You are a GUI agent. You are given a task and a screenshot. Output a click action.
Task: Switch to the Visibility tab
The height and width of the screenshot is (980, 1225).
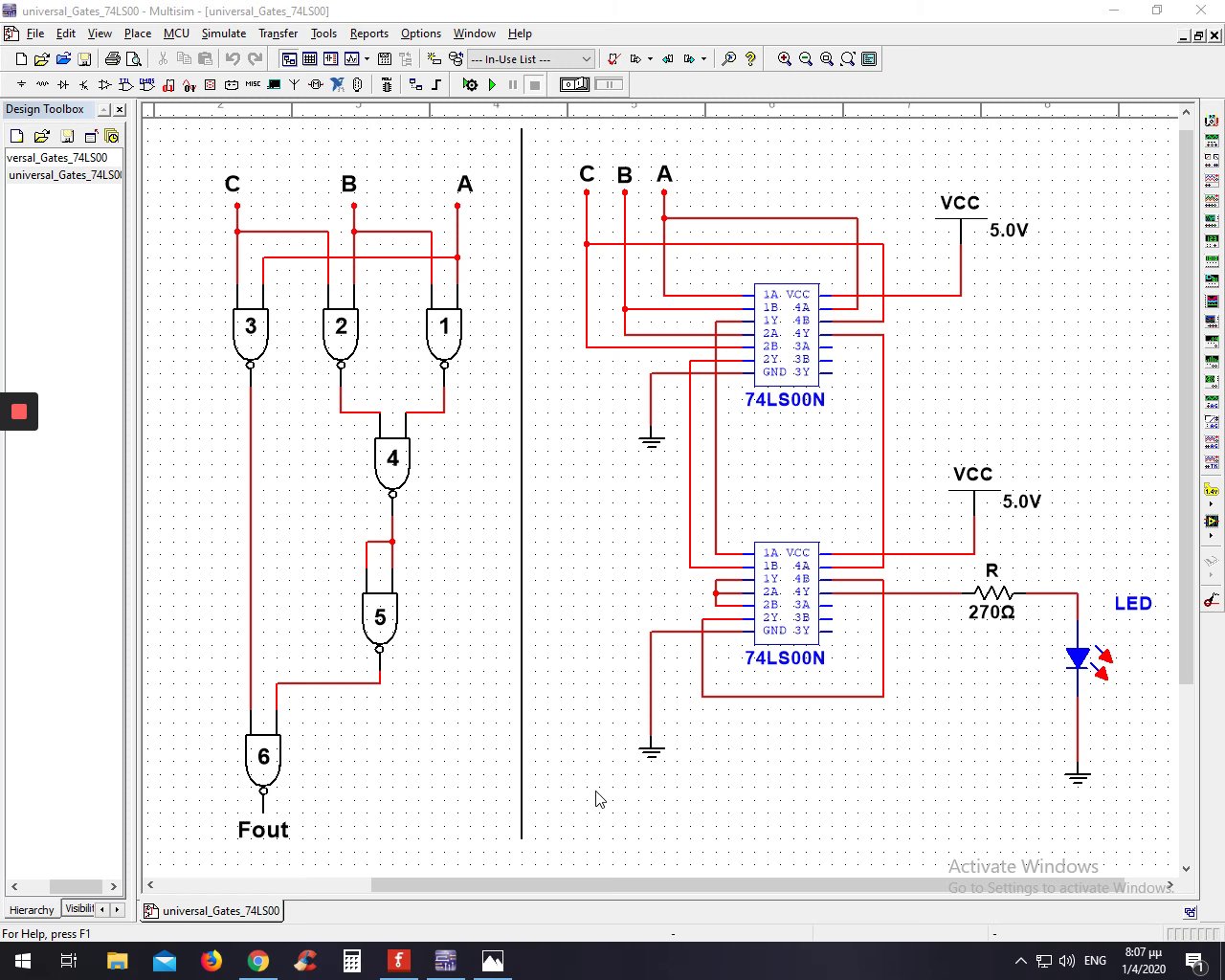(x=79, y=909)
